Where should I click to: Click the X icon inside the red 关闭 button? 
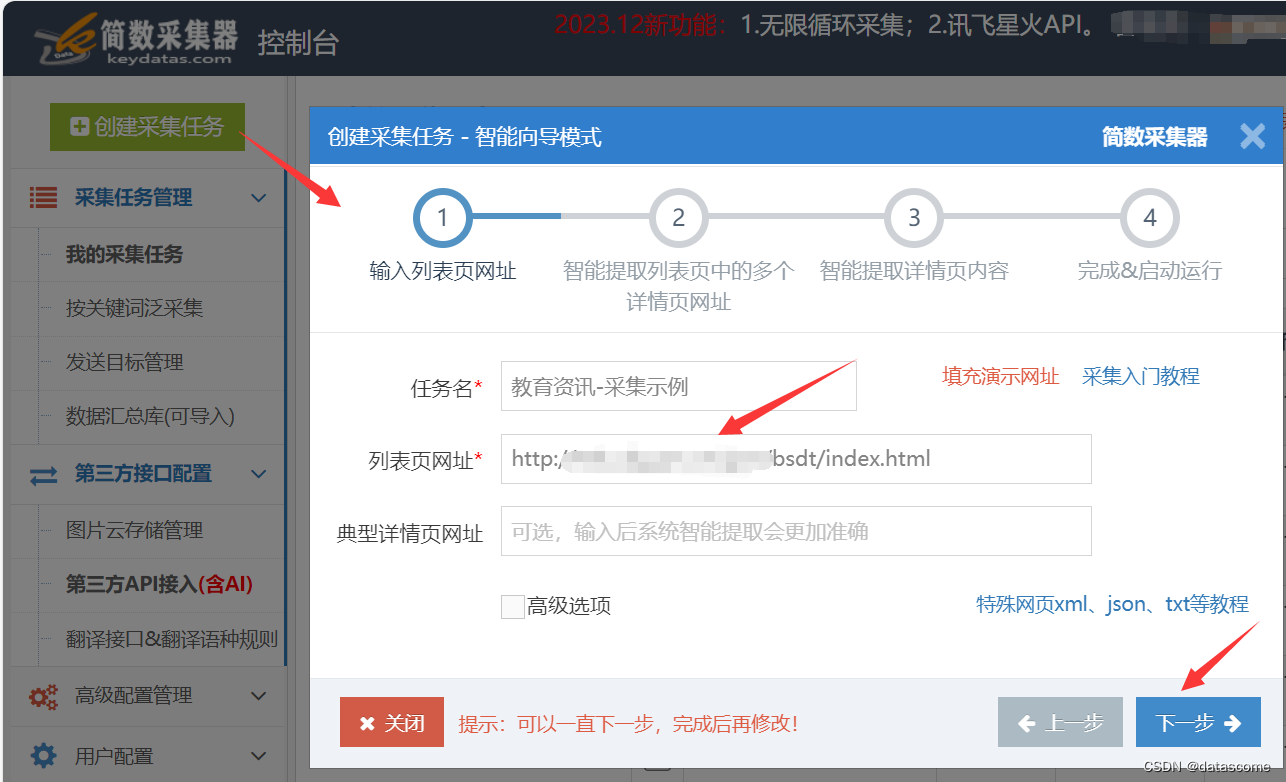(367, 722)
